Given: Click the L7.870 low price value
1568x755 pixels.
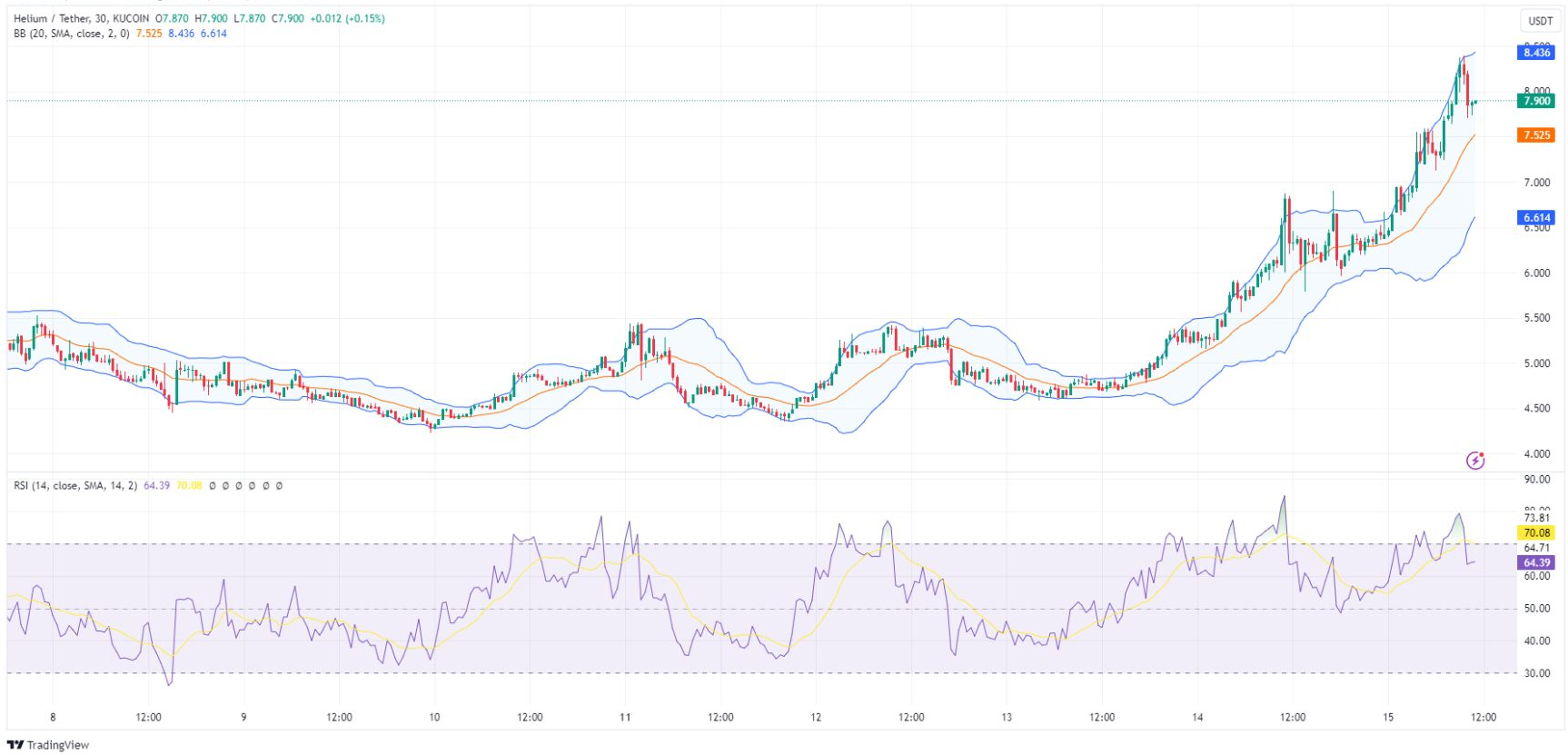Looking at the screenshot, I should coord(250,18).
